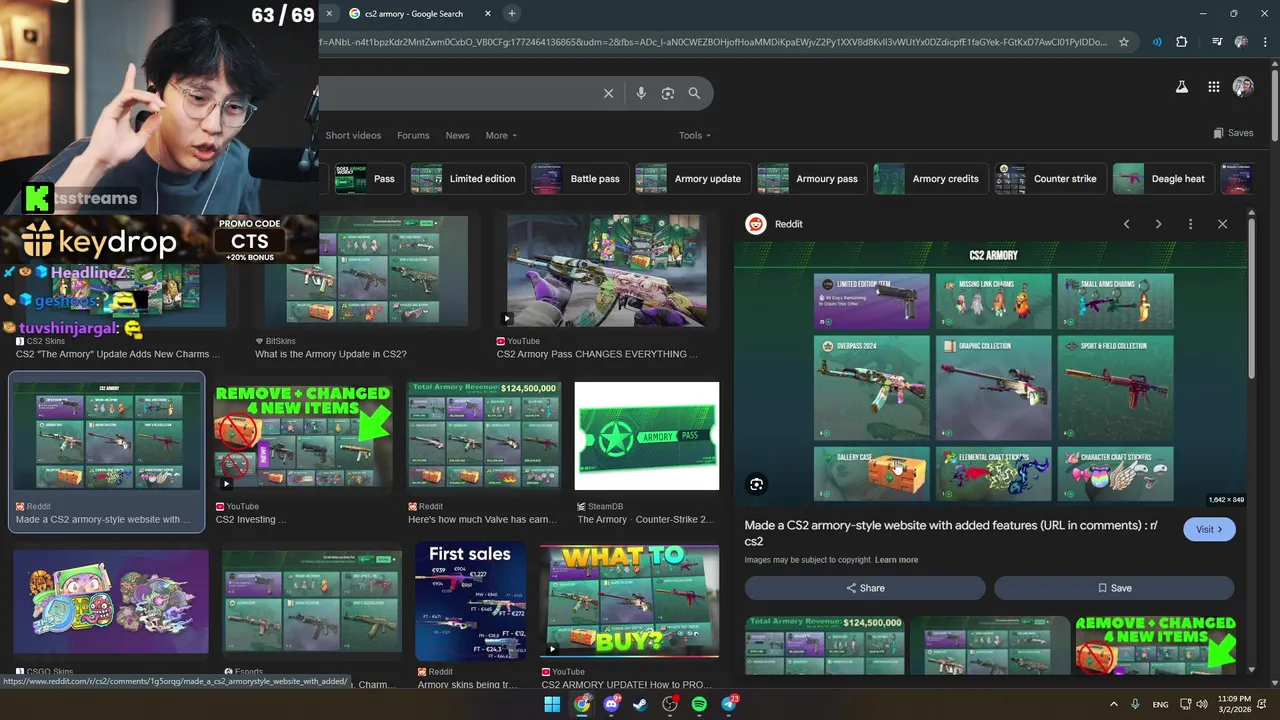Open the Google apps grid
The height and width of the screenshot is (720, 1280).
click(x=1213, y=87)
